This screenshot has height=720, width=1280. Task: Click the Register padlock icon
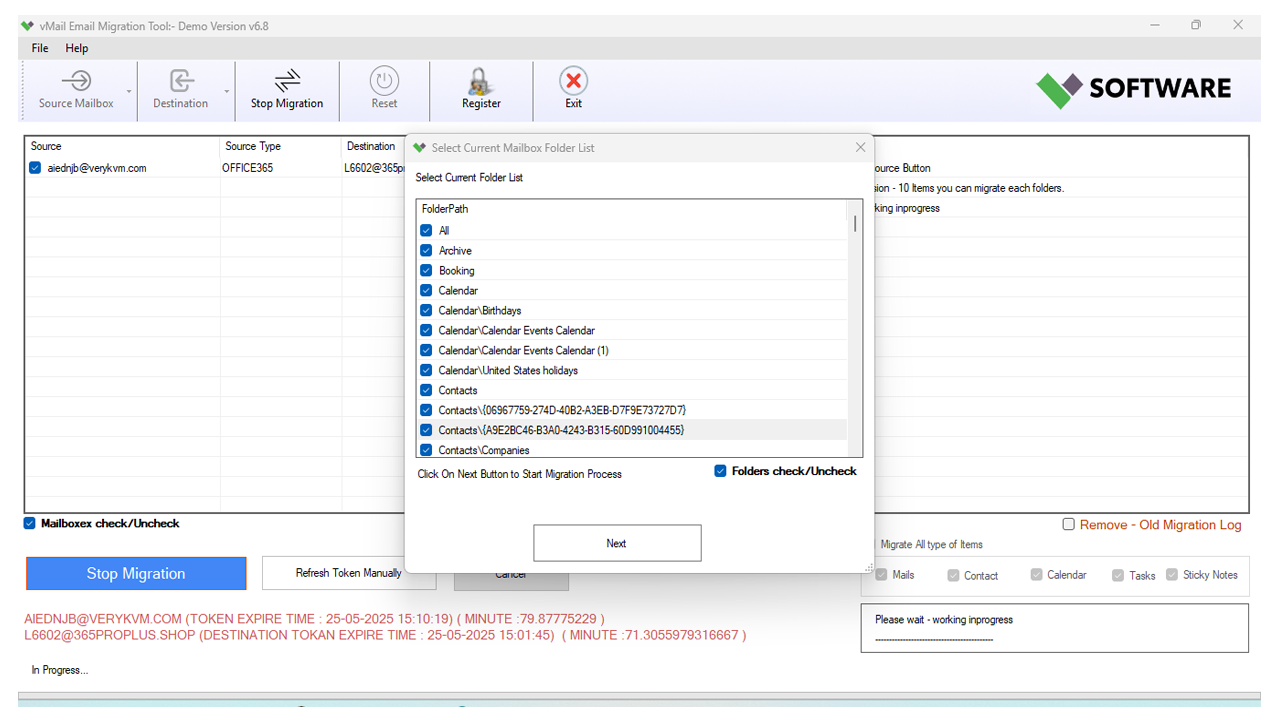click(x=481, y=81)
